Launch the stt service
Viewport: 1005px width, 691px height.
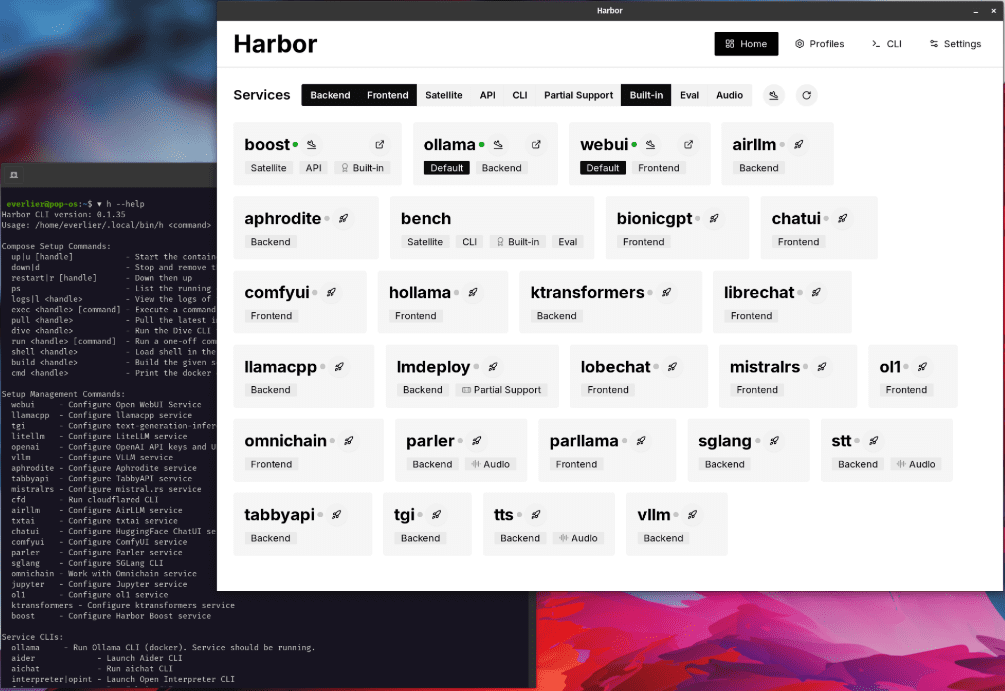pos(874,441)
